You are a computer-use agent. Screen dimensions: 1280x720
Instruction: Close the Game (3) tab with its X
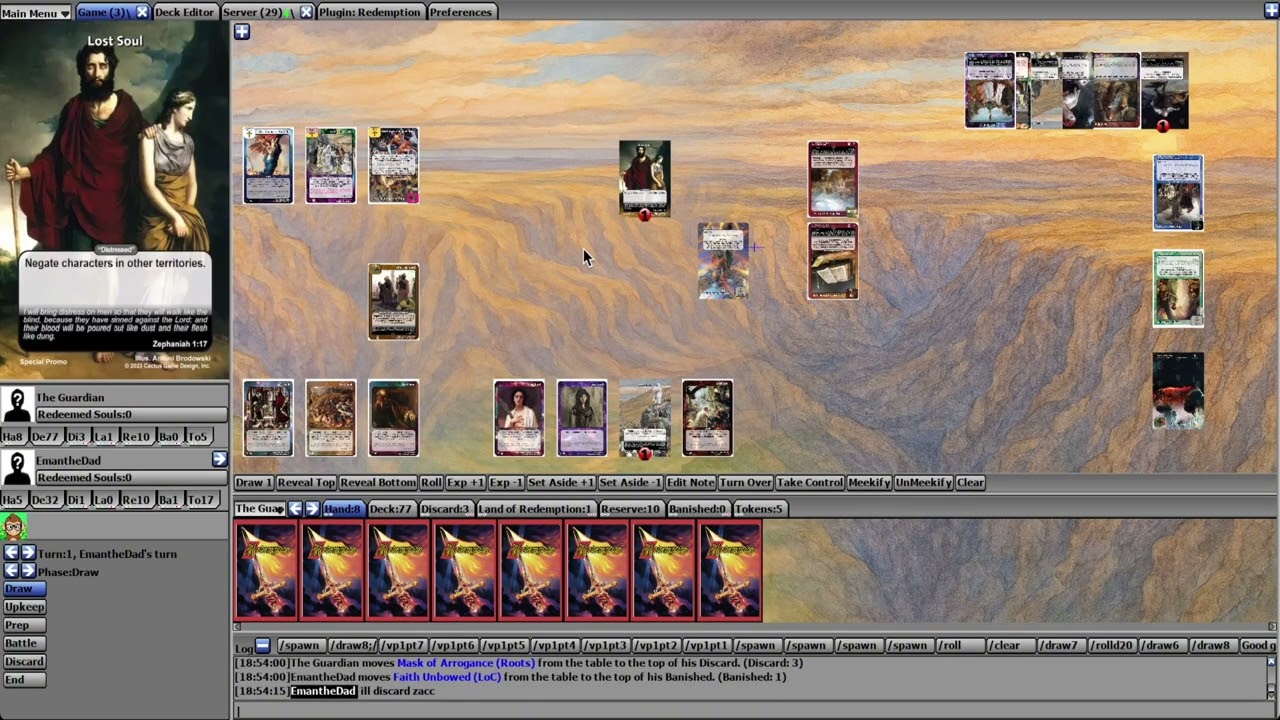pyautogui.click(x=142, y=12)
